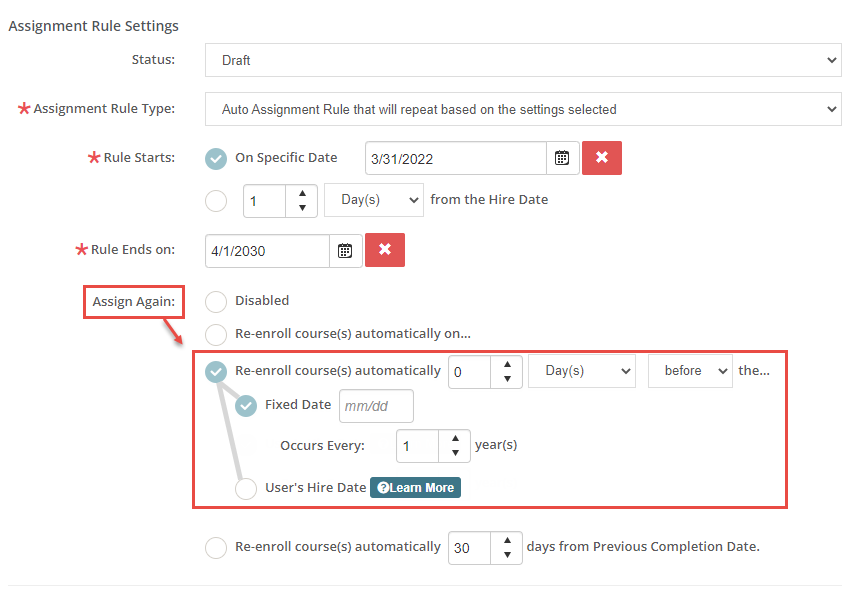Click the re-enroll offset field showing 0

tap(469, 372)
